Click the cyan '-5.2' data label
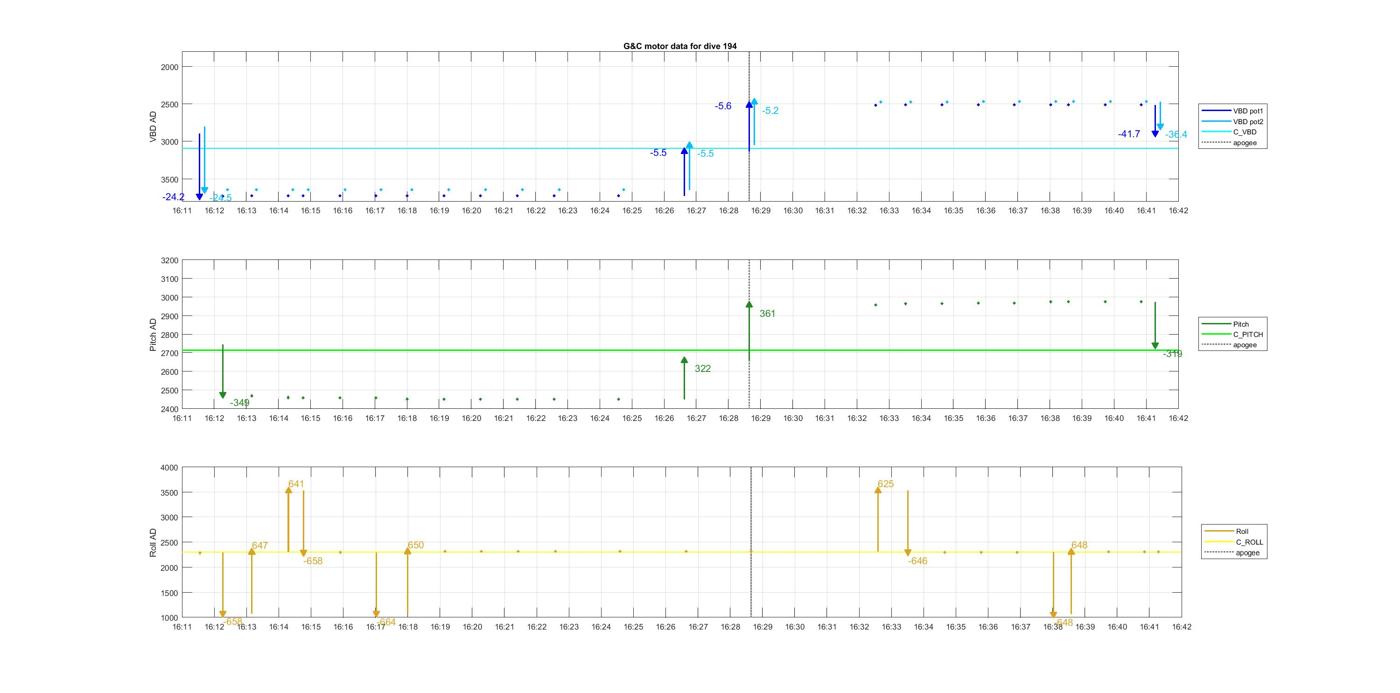This screenshot has height=693, width=1400. 770,111
